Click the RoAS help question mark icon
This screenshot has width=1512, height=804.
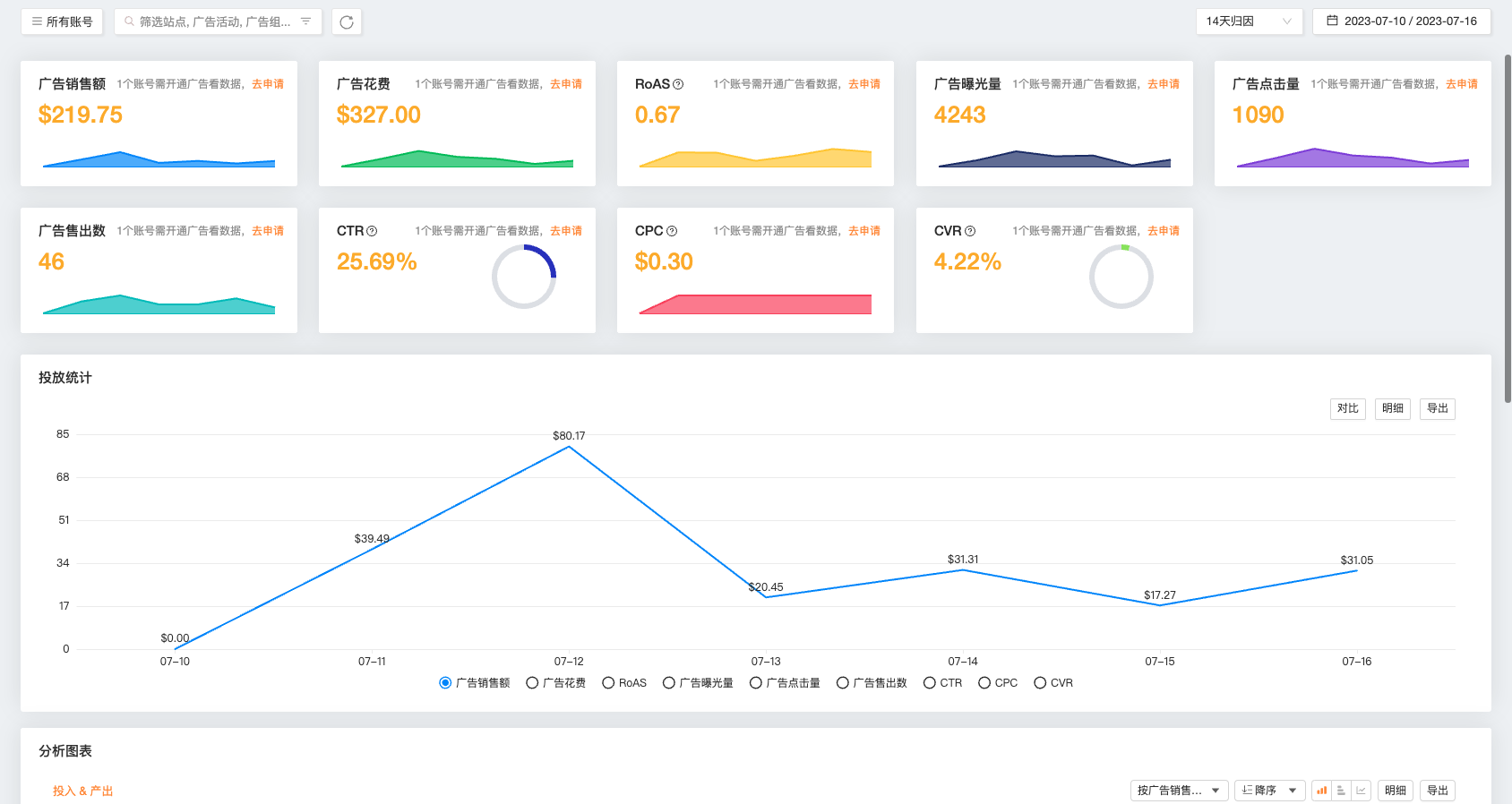pyautogui.click(x=678, y=84)
